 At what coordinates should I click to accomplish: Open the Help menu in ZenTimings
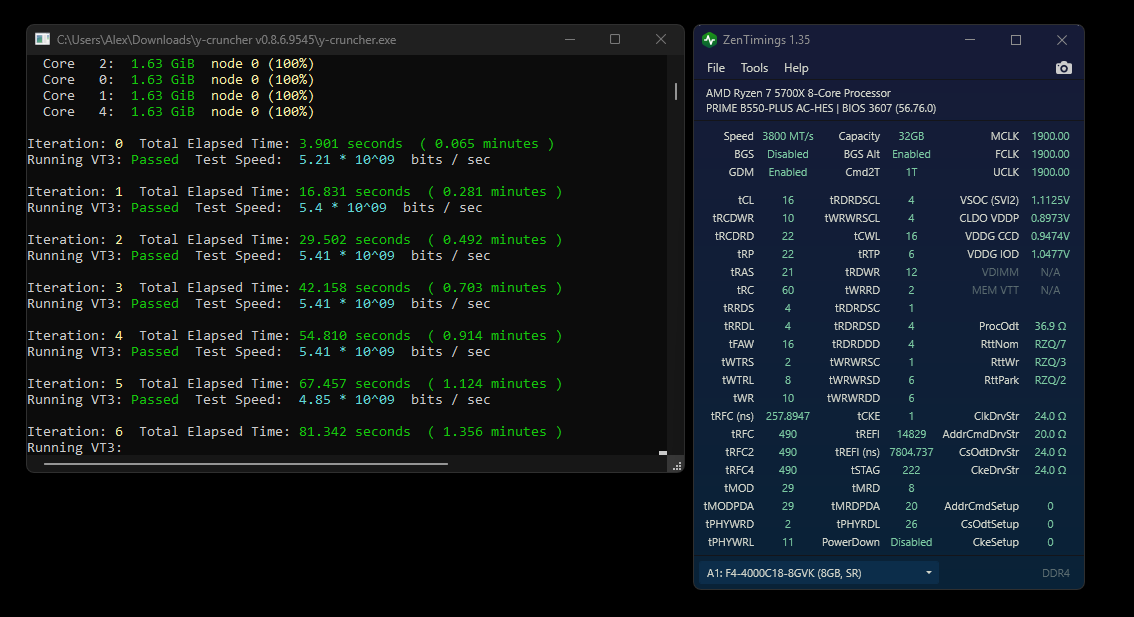(796, 68)
